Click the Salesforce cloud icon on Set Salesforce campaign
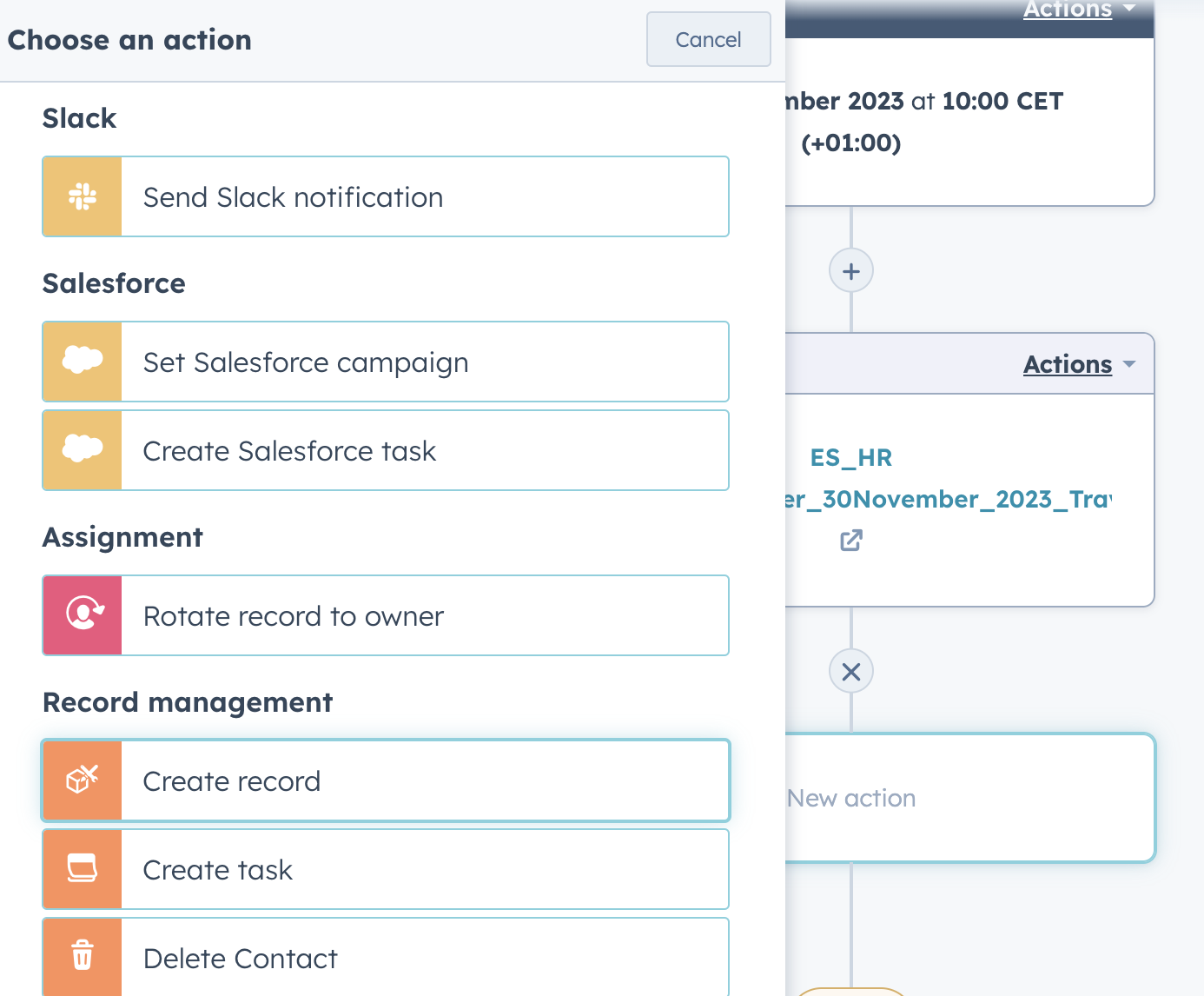The width and height of the screenshot is (1204, 996). 82,362
